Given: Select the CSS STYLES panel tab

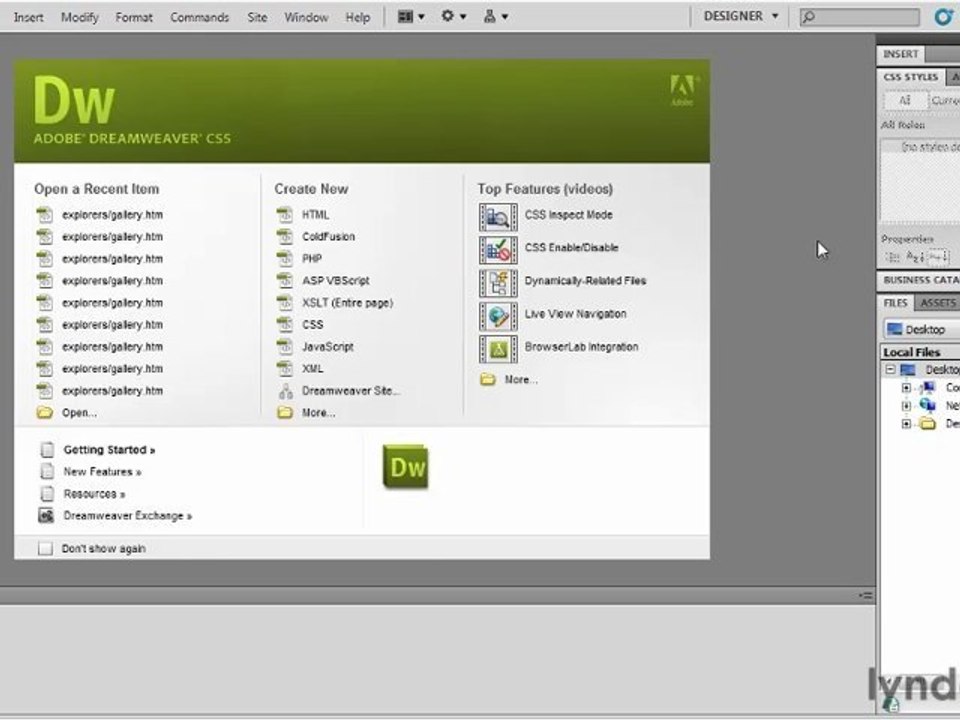Looking at the screenshot, I should coord(911,77).
